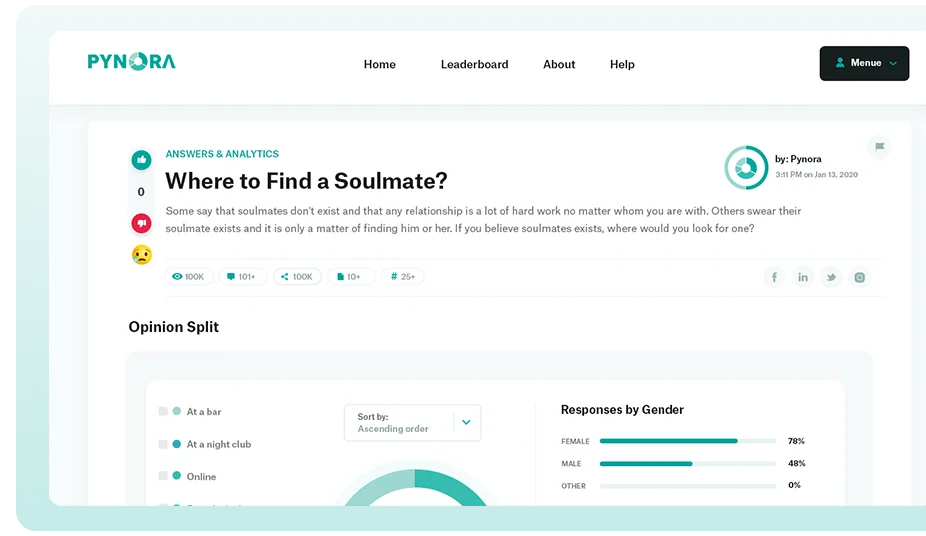Flag this question with the flag icon

[878, 147]
